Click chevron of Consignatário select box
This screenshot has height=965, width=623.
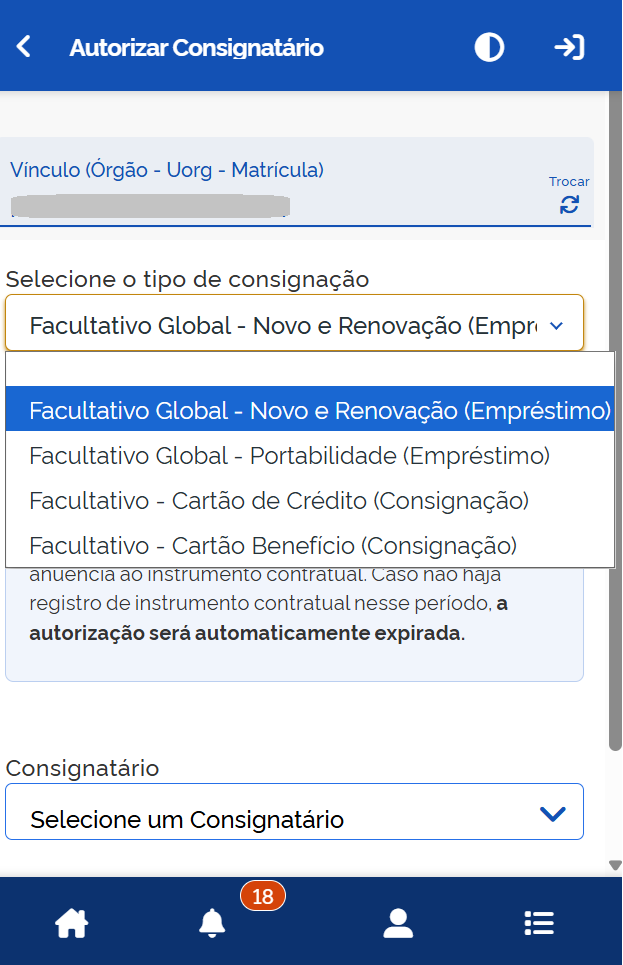click(x=552, y=814)
